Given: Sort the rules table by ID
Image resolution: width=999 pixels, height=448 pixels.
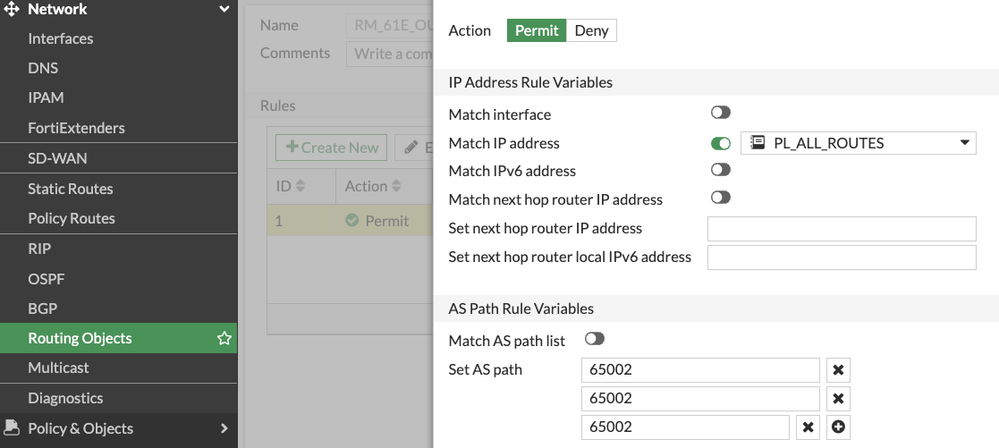Looking at the screenshot, I should pyautogui.click(x=301, y=186).
